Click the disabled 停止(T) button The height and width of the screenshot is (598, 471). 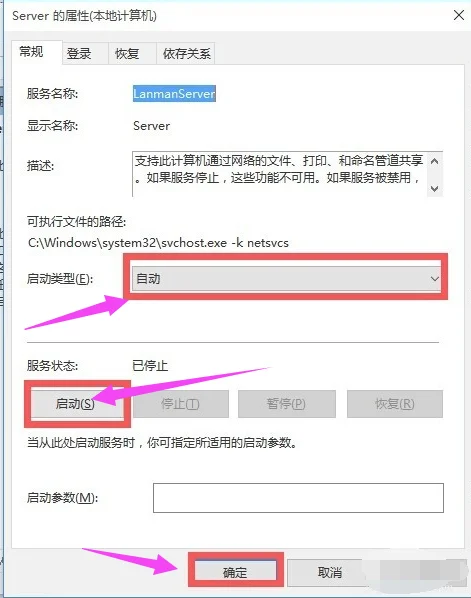click(x=181, y=403)
